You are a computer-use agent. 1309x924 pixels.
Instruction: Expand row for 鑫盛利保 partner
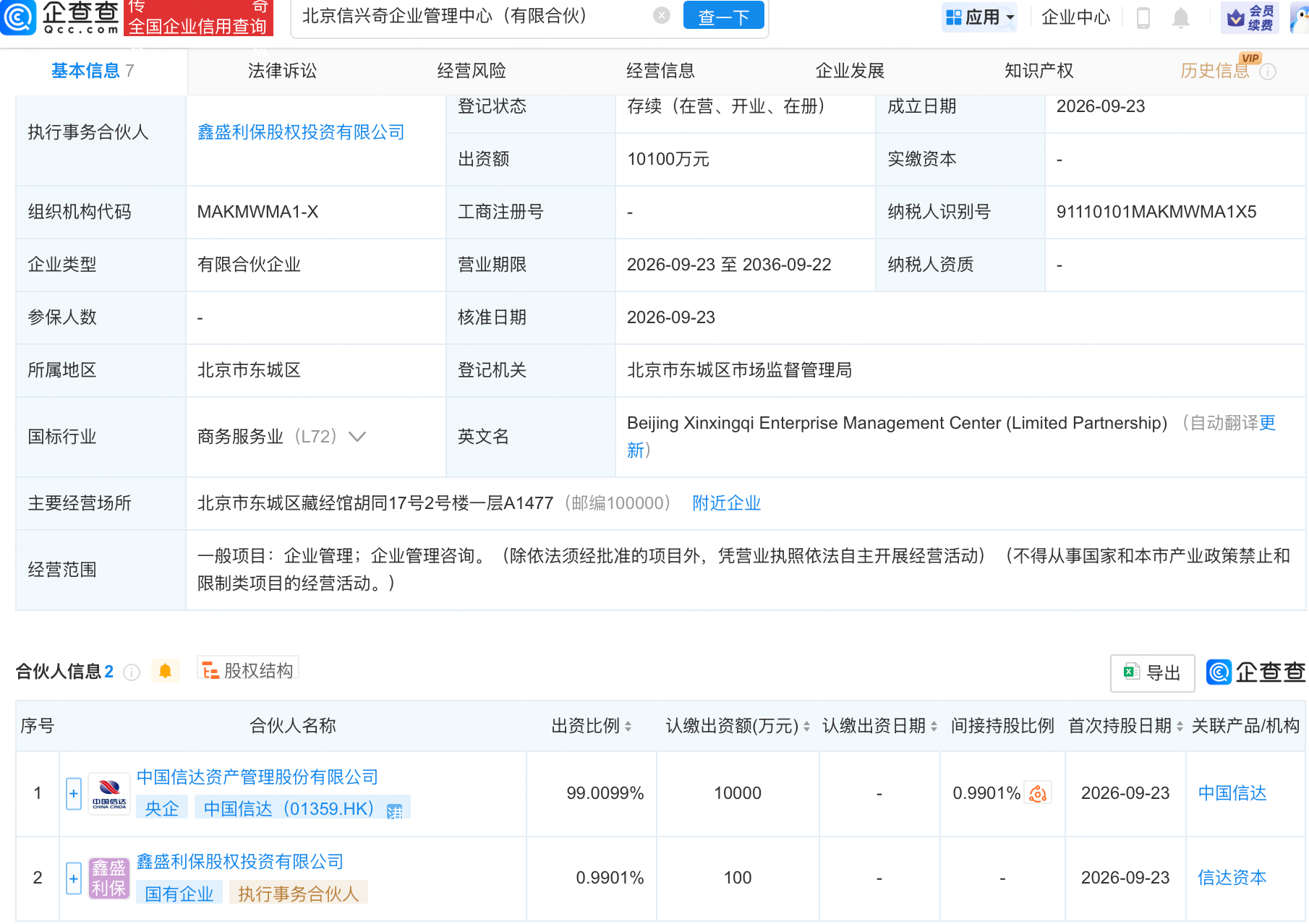pyautogui.click(x=74, y=878)
